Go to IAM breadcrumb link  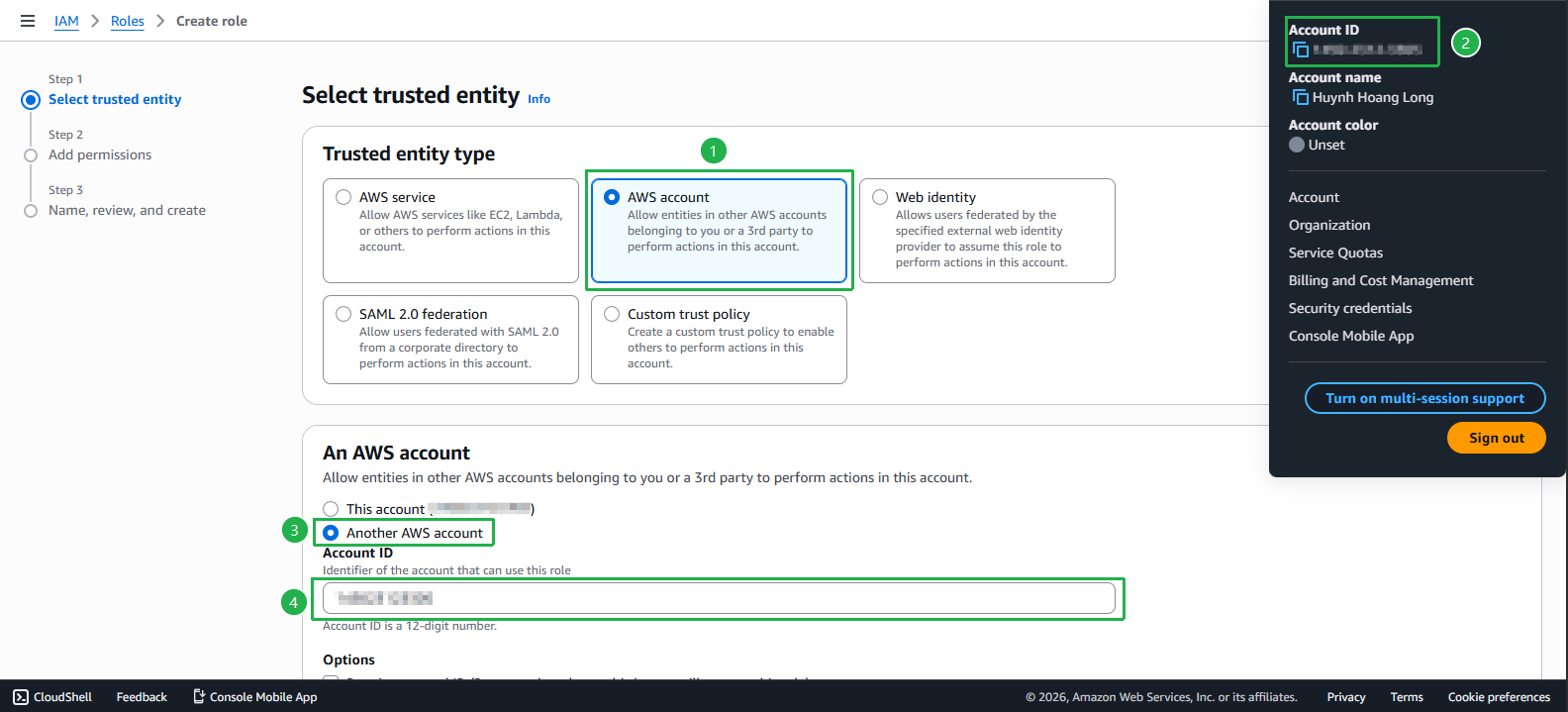click(66, 21)
